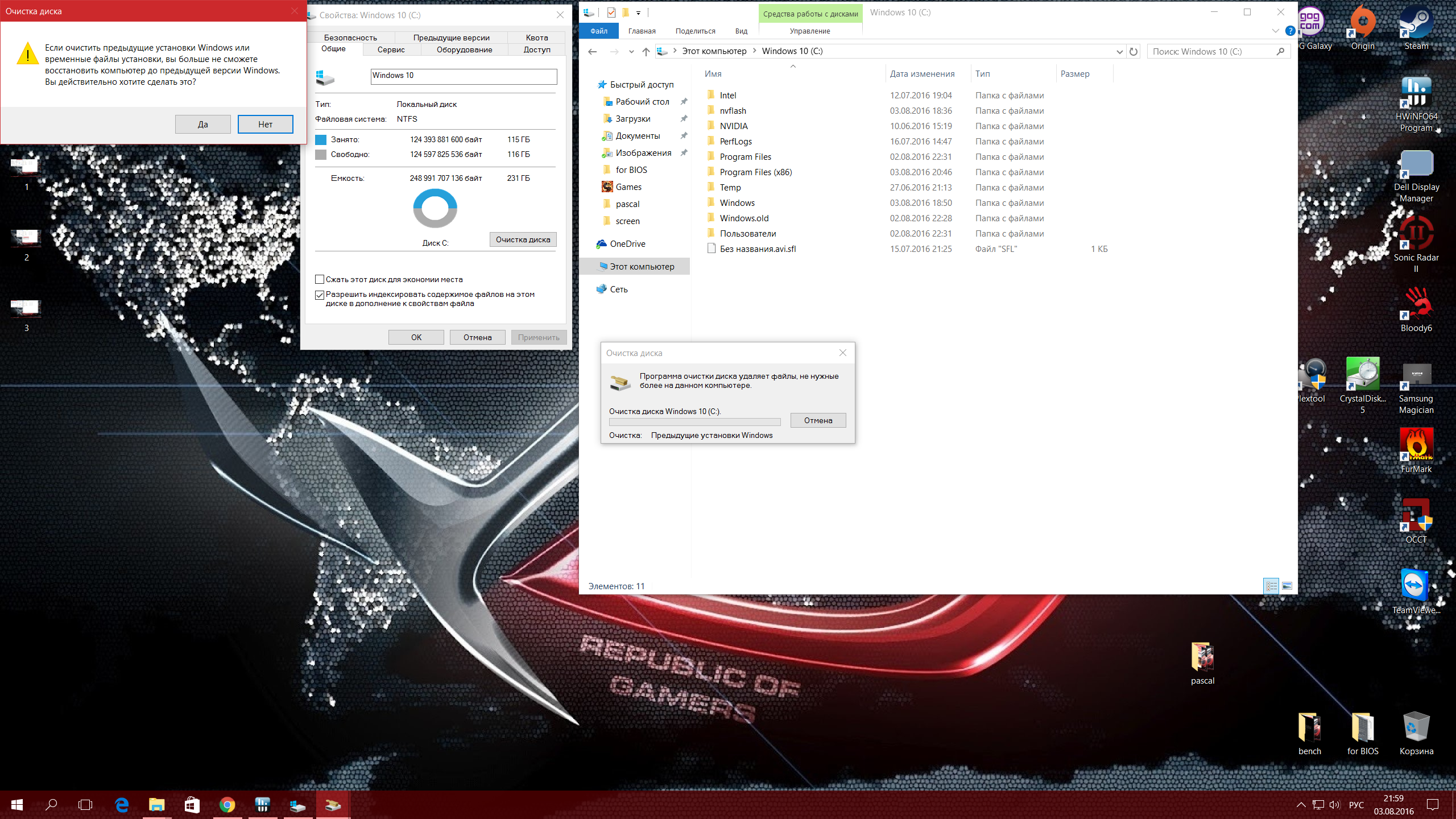Open the Action Center notification icon
Viewport: 1456px width, 819px height.
1433,805
